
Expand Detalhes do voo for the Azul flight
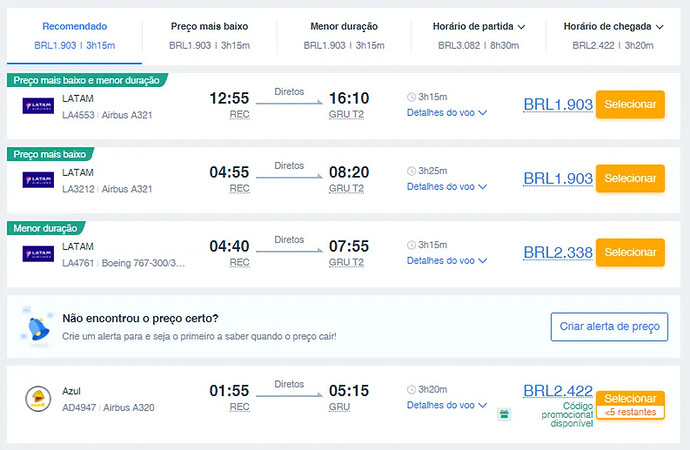tap(447, 405)
